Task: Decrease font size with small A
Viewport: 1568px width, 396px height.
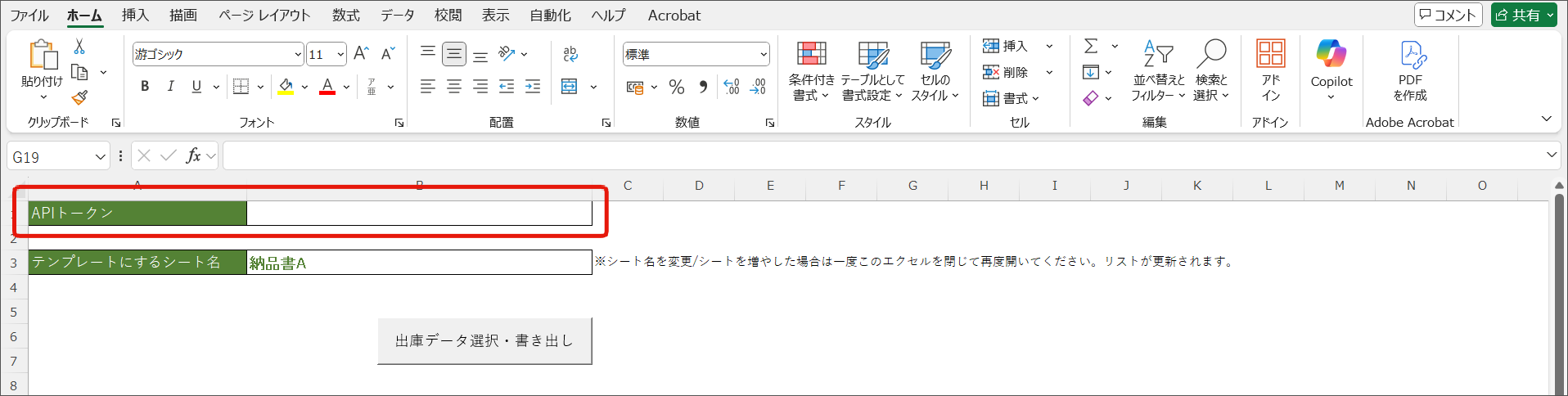Action: click(x=388, y=54)
